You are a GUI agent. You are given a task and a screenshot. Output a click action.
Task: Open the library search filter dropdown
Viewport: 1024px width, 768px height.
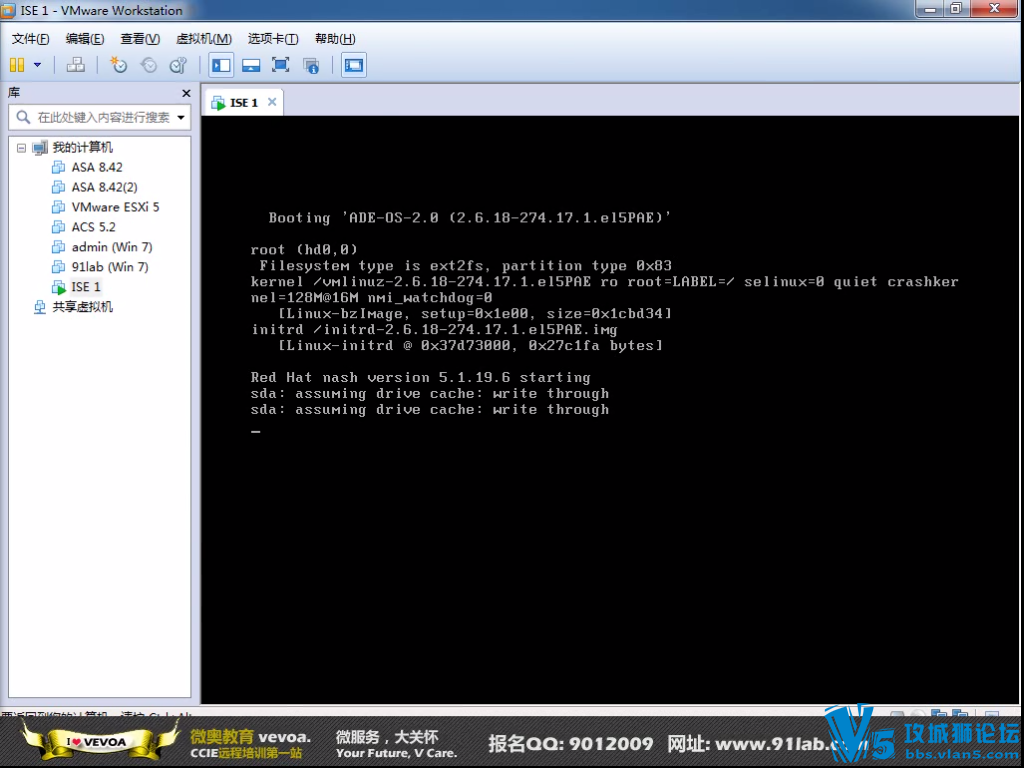point(181,117)
